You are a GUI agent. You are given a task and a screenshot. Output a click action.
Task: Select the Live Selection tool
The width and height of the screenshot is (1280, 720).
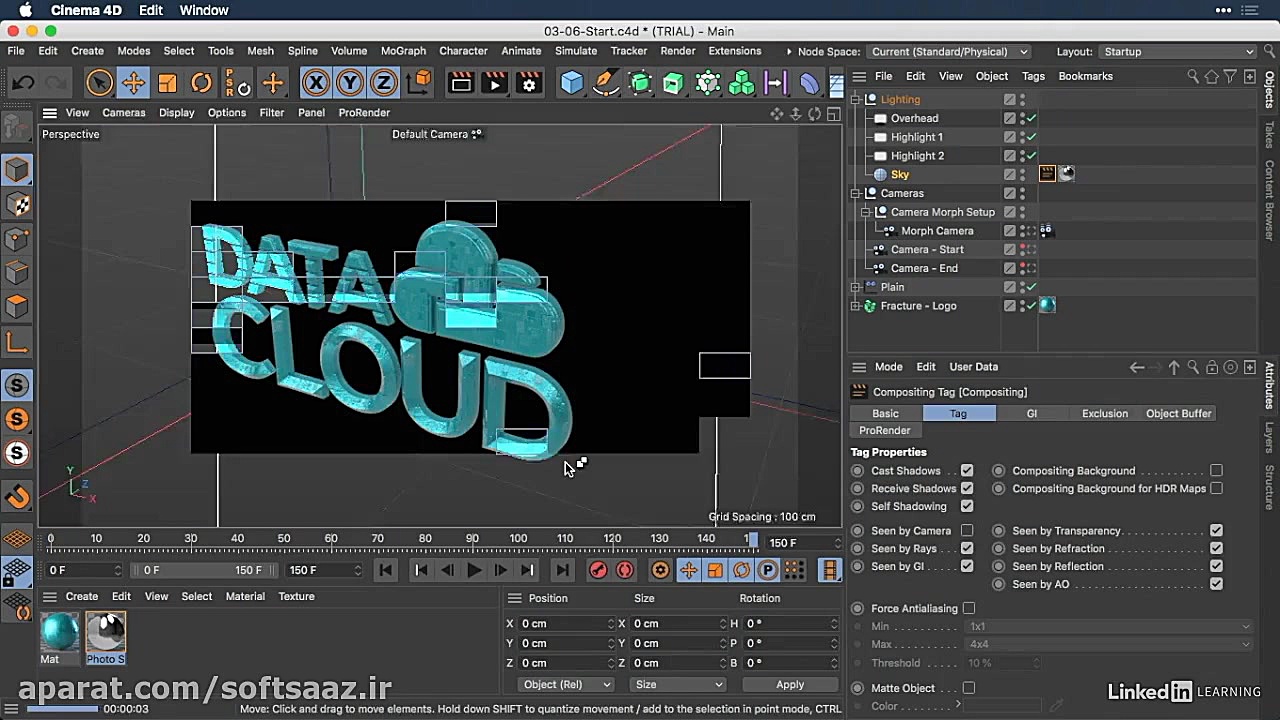point(99,82)
